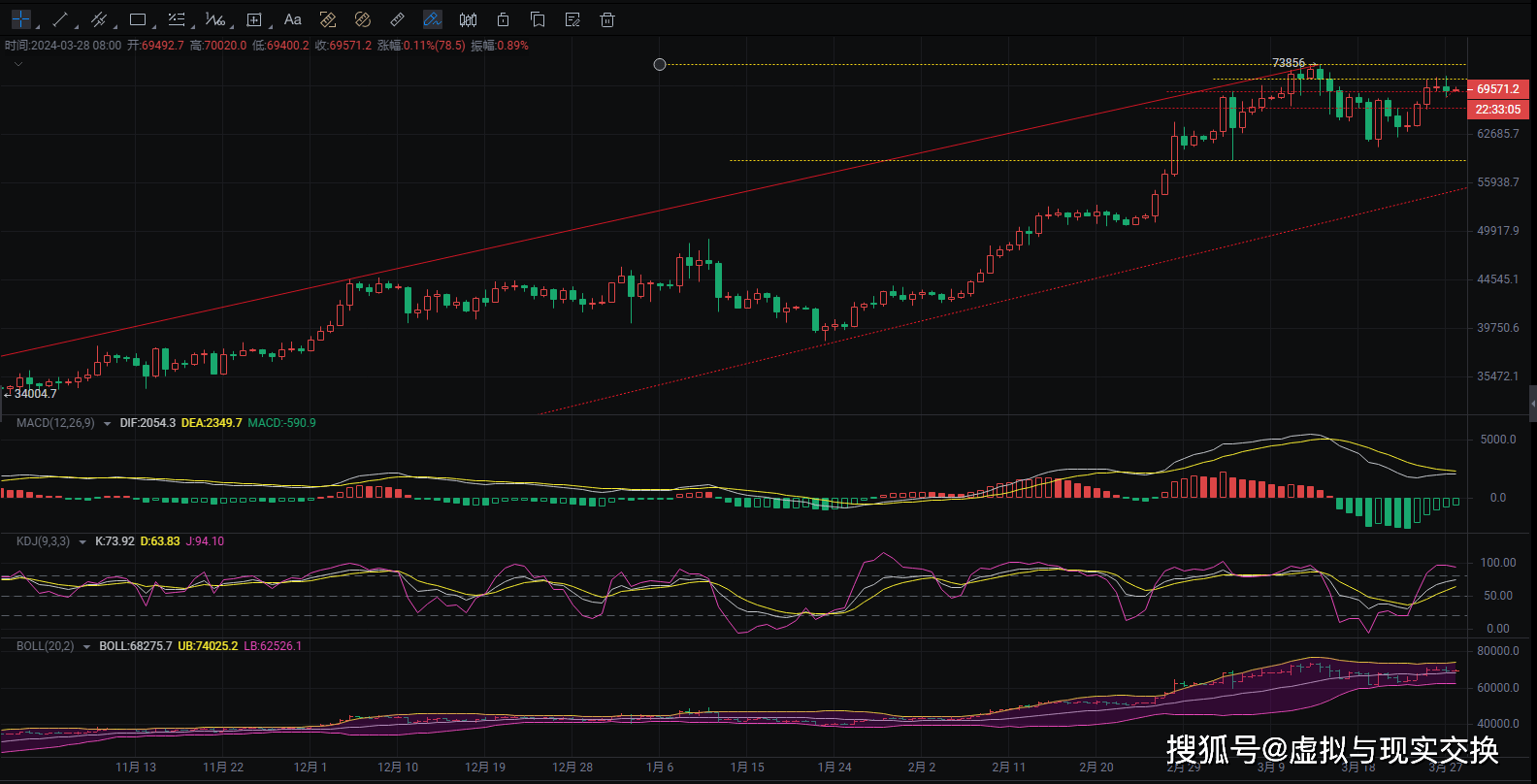Open crosshair tool submenu arrow
Viewport: 1537px width, 784px height.
click(x=37, y=26)
